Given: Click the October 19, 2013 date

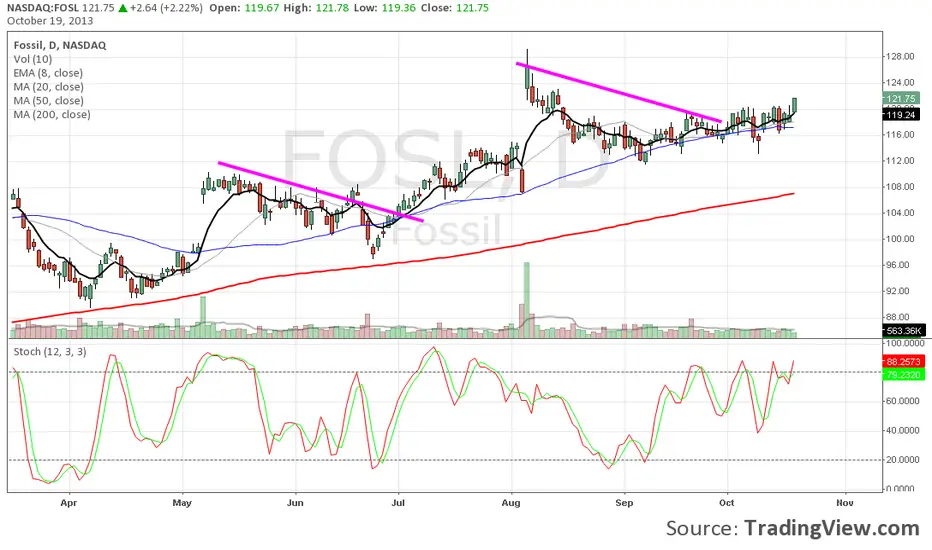Looking at the screenshot, I should point(50,21).
